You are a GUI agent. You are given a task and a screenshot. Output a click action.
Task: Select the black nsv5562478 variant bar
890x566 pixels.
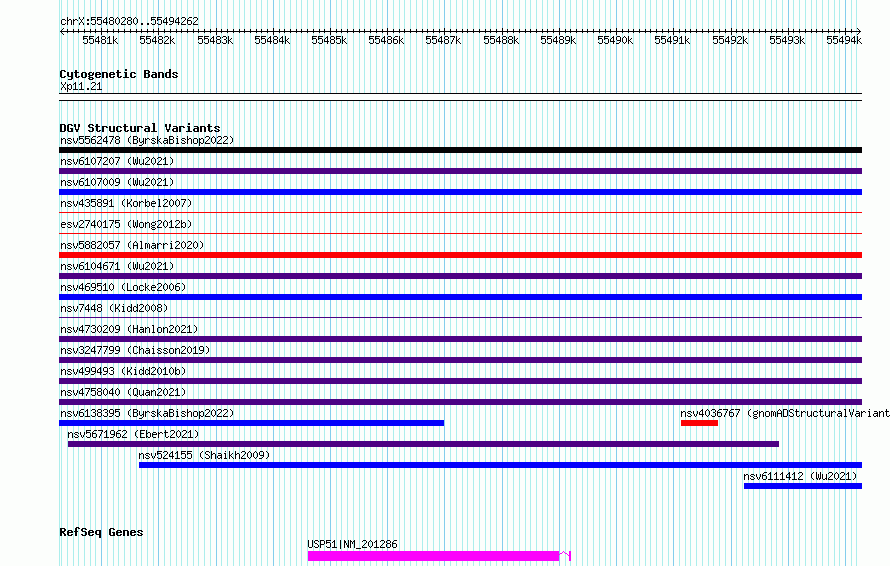coord(460,150)
